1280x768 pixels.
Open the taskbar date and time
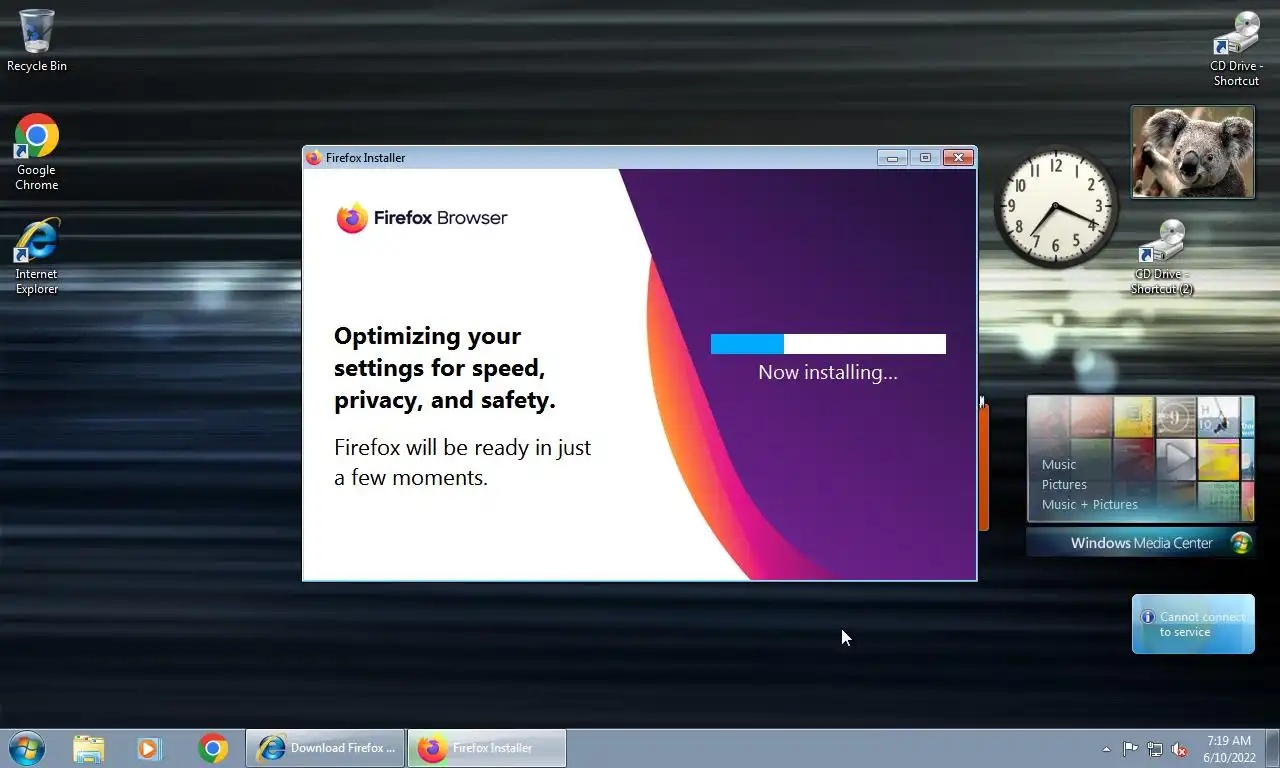click(x=1229, y=749)
